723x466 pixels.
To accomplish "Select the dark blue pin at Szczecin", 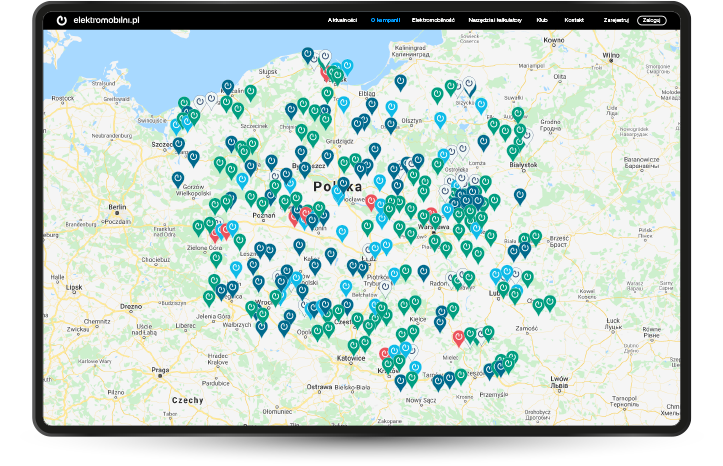I will click(x=179, y=144).
